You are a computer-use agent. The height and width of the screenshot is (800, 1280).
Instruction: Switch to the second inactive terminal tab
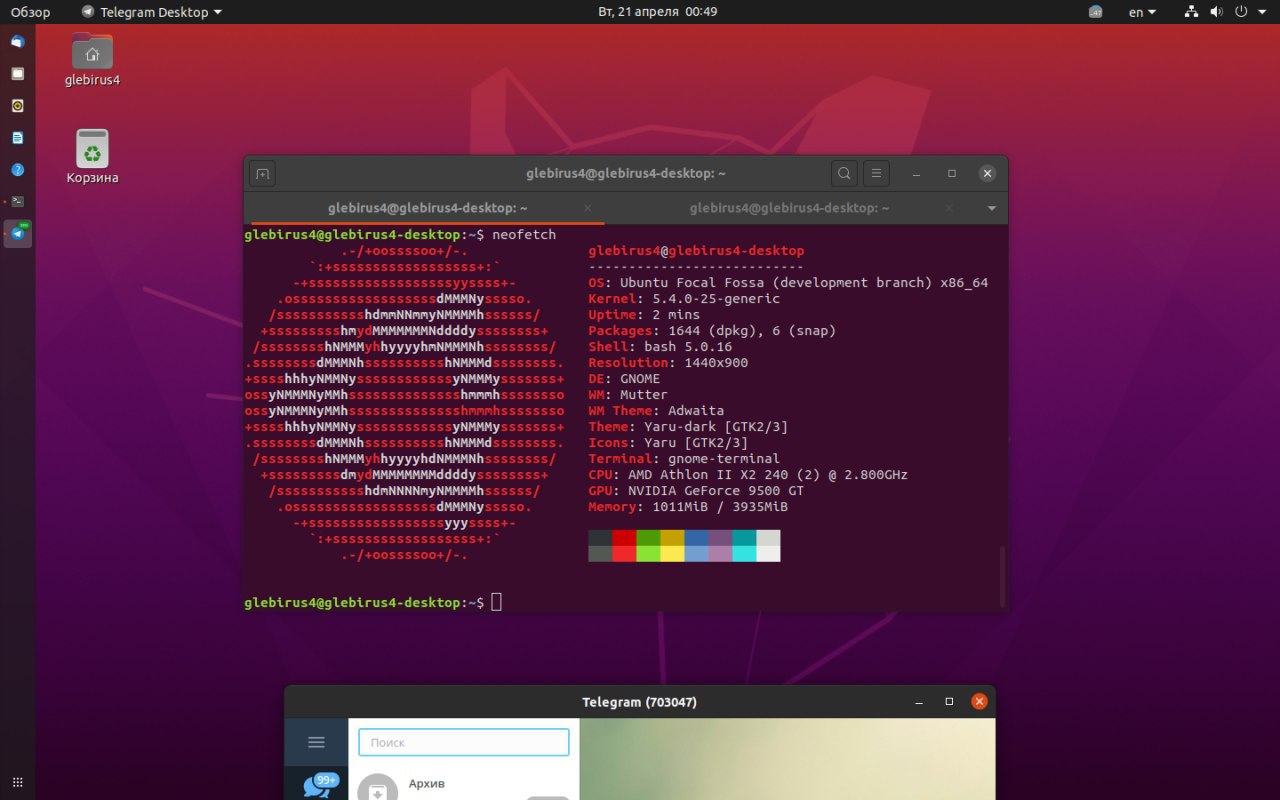click(789, 208)
